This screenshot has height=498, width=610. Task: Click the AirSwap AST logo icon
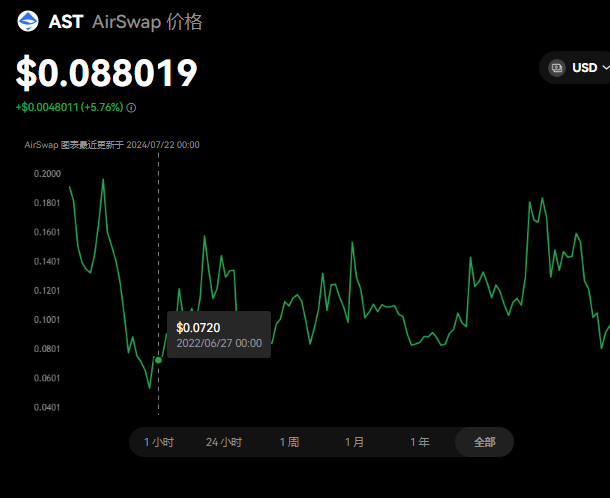(x=29, y=21)
